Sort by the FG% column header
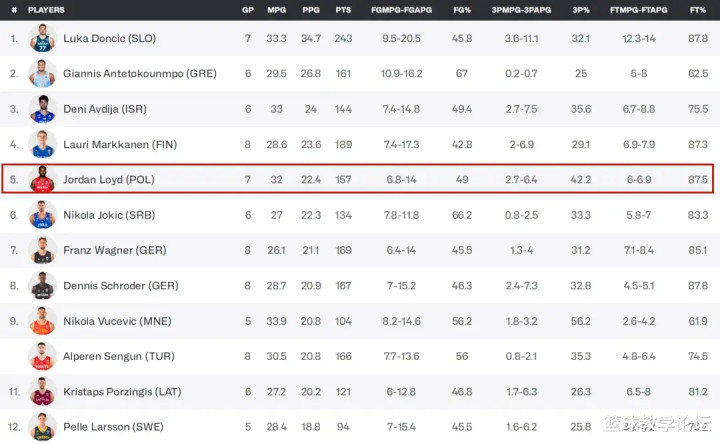This screenshot has height=444, width=720. click(x=462, y=10)
